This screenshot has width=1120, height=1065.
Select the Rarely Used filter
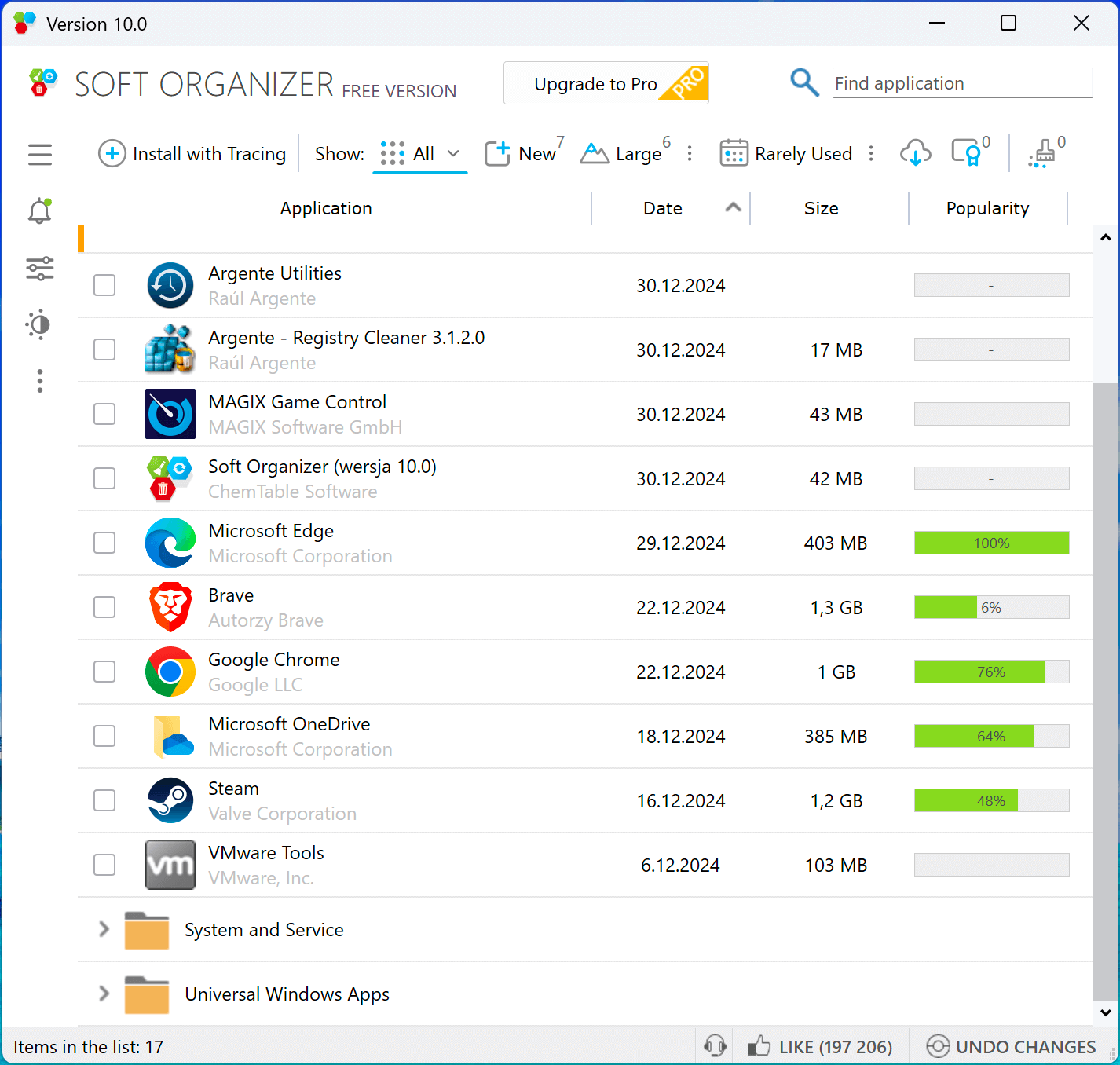click(786, 154)
